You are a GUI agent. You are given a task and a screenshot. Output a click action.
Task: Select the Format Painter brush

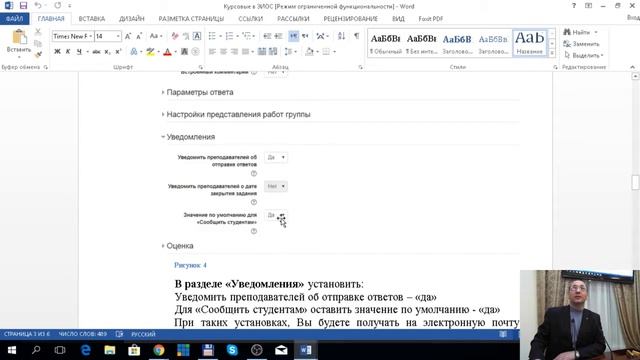pyautogui.click(x=38, y=54)
